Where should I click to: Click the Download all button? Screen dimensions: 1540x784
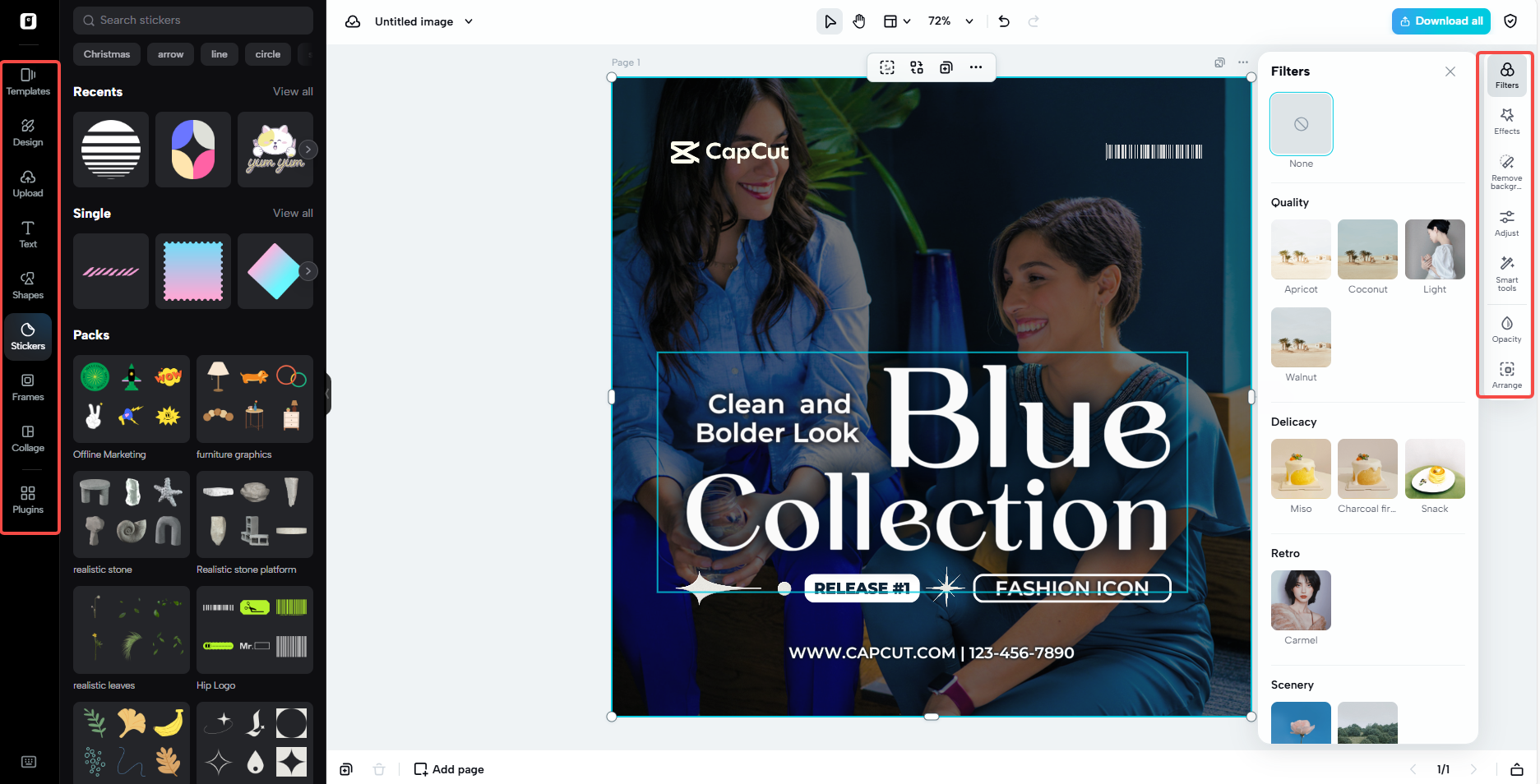1441,21
